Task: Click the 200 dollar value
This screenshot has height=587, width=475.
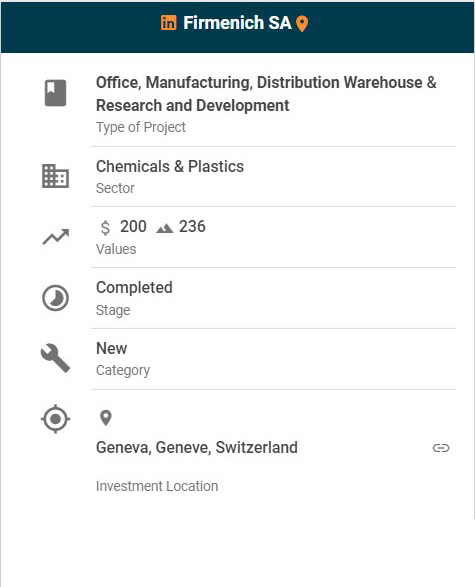Action: [x=133, y=226]
